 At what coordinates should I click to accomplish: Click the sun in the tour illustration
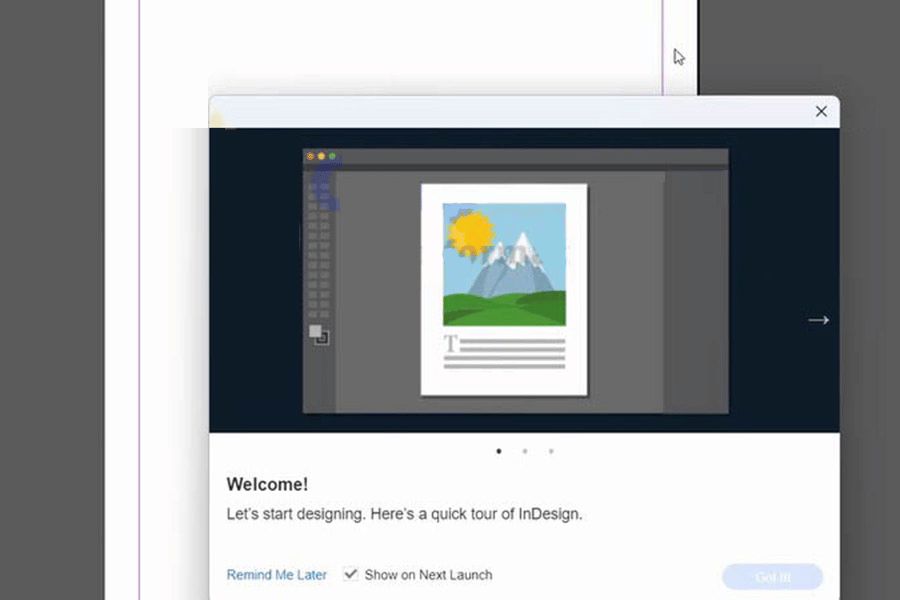pos(470,233)
